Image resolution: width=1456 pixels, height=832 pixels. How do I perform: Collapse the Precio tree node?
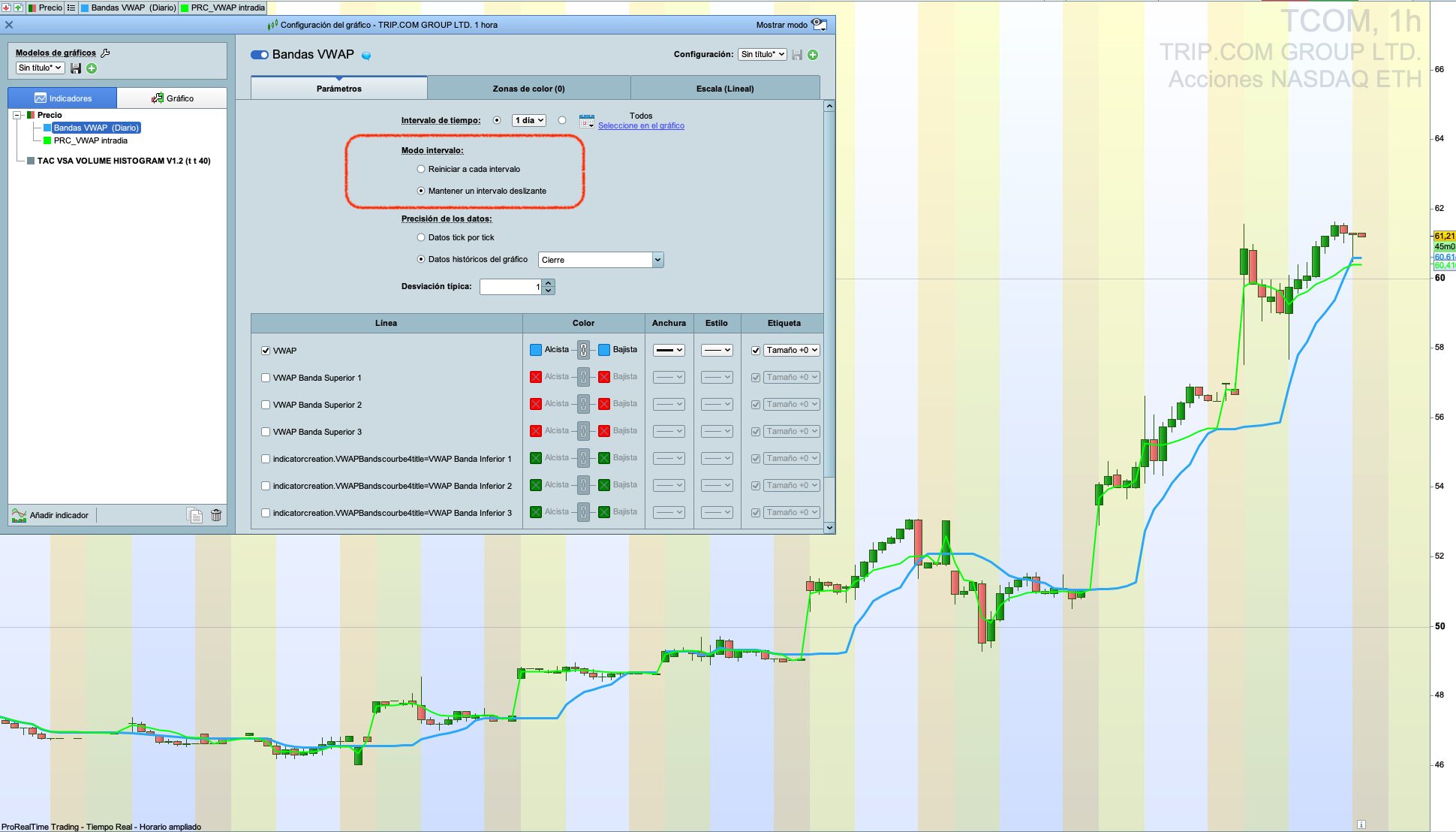[x=17, y=115]
